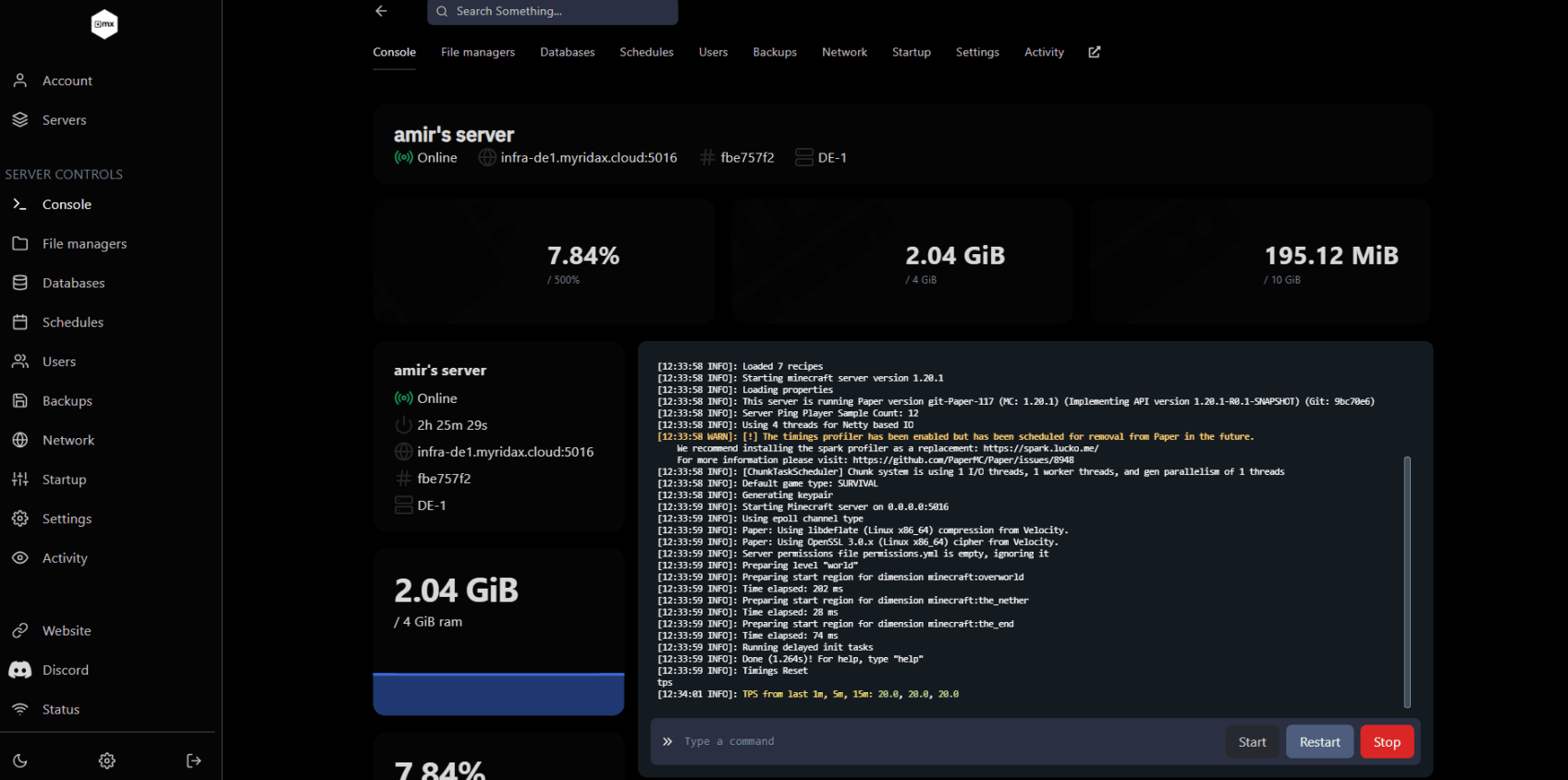Open Discord link in sidebar
The height and width of the screenshot is (780, 1568).
pyautogui.click(x=65, y=670)
